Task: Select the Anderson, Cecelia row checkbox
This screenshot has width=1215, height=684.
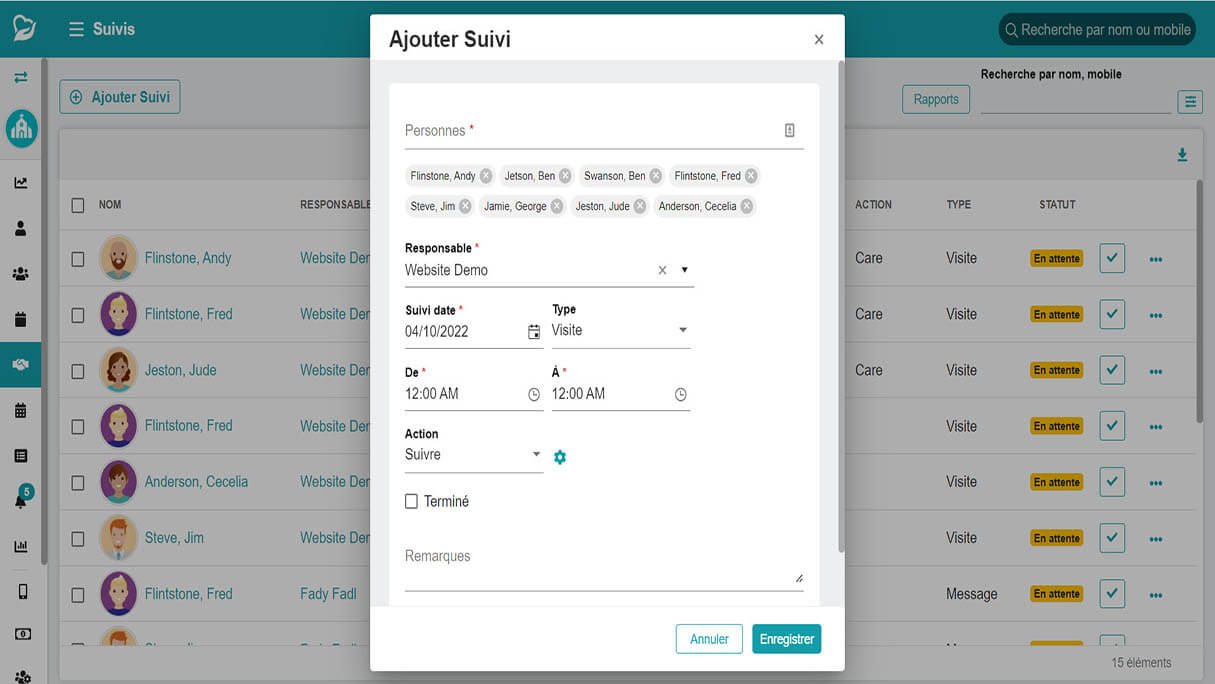Action: (x=78, y=482)
